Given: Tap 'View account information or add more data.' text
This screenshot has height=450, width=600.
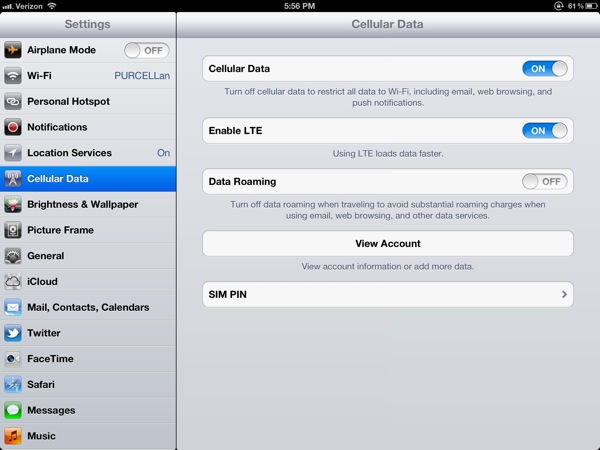Looking at the screenshot, I should point(388,266).
